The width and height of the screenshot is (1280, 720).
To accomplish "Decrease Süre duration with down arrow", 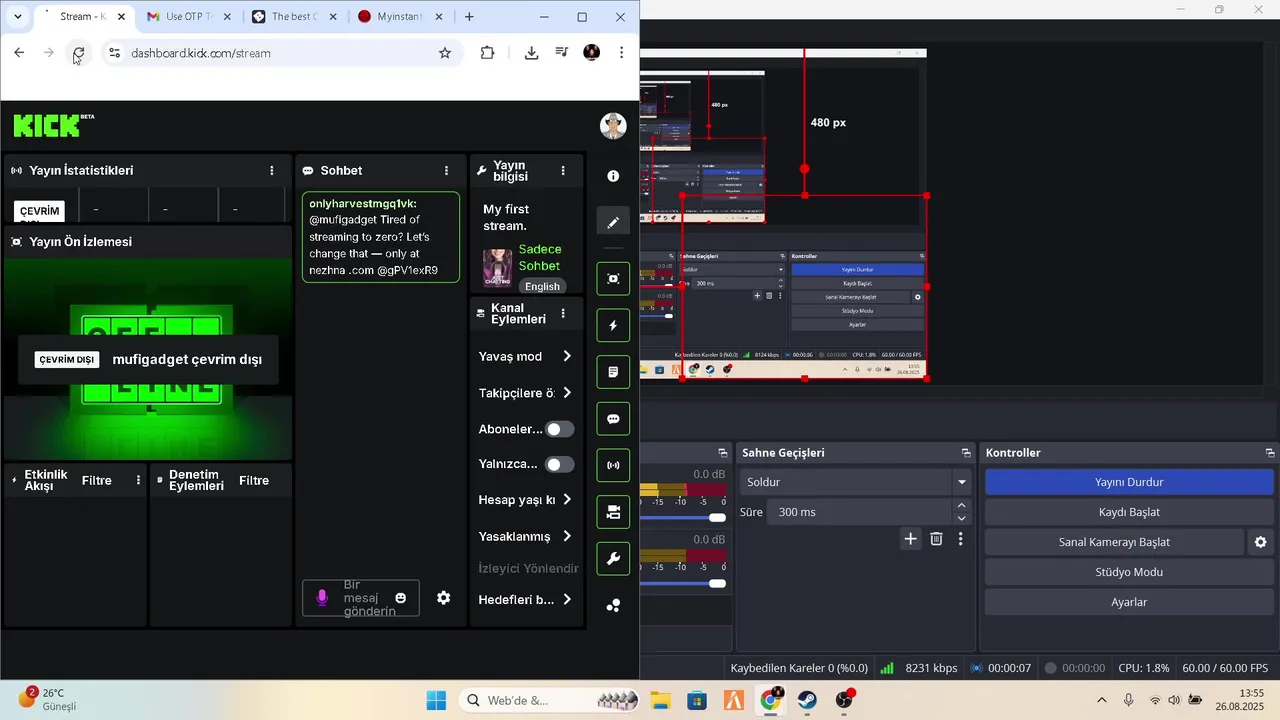I will pos(962,518).
